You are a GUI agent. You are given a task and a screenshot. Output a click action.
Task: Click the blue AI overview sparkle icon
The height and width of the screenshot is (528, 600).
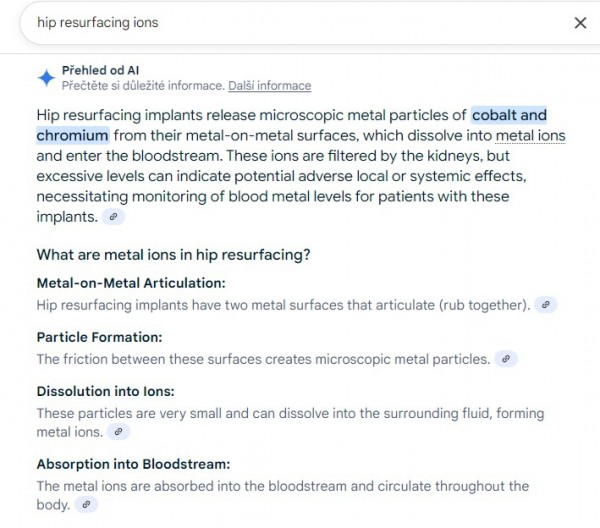[46, 78]
